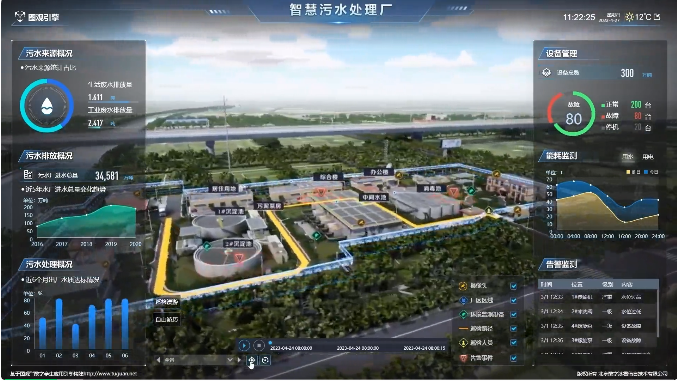Screen dimensions: 677x381
Task: Click the green monitor marker near 2# tank
Action: (207, 246)
